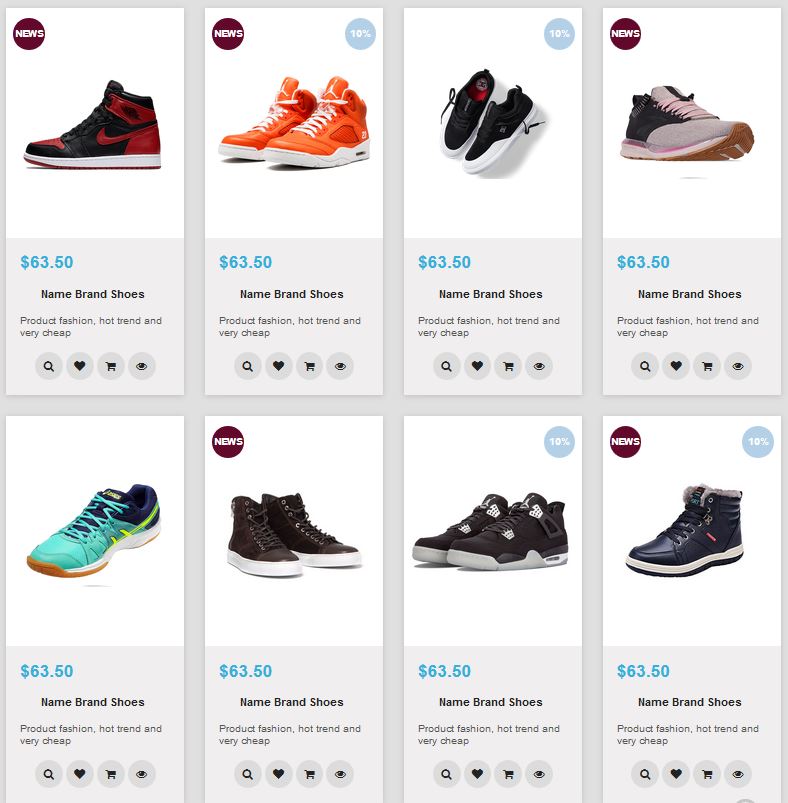Image resolution: width=788 pixels, height=803 pixels.
Task: Add the pink trainers to the shopping cart
Action: [707, 365]
